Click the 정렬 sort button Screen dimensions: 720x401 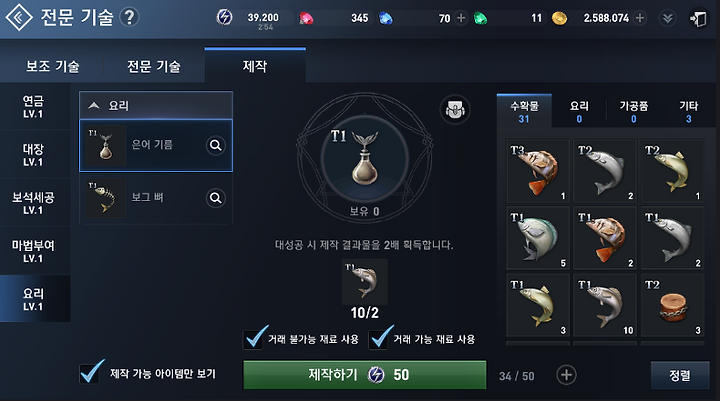pos(680,375)
